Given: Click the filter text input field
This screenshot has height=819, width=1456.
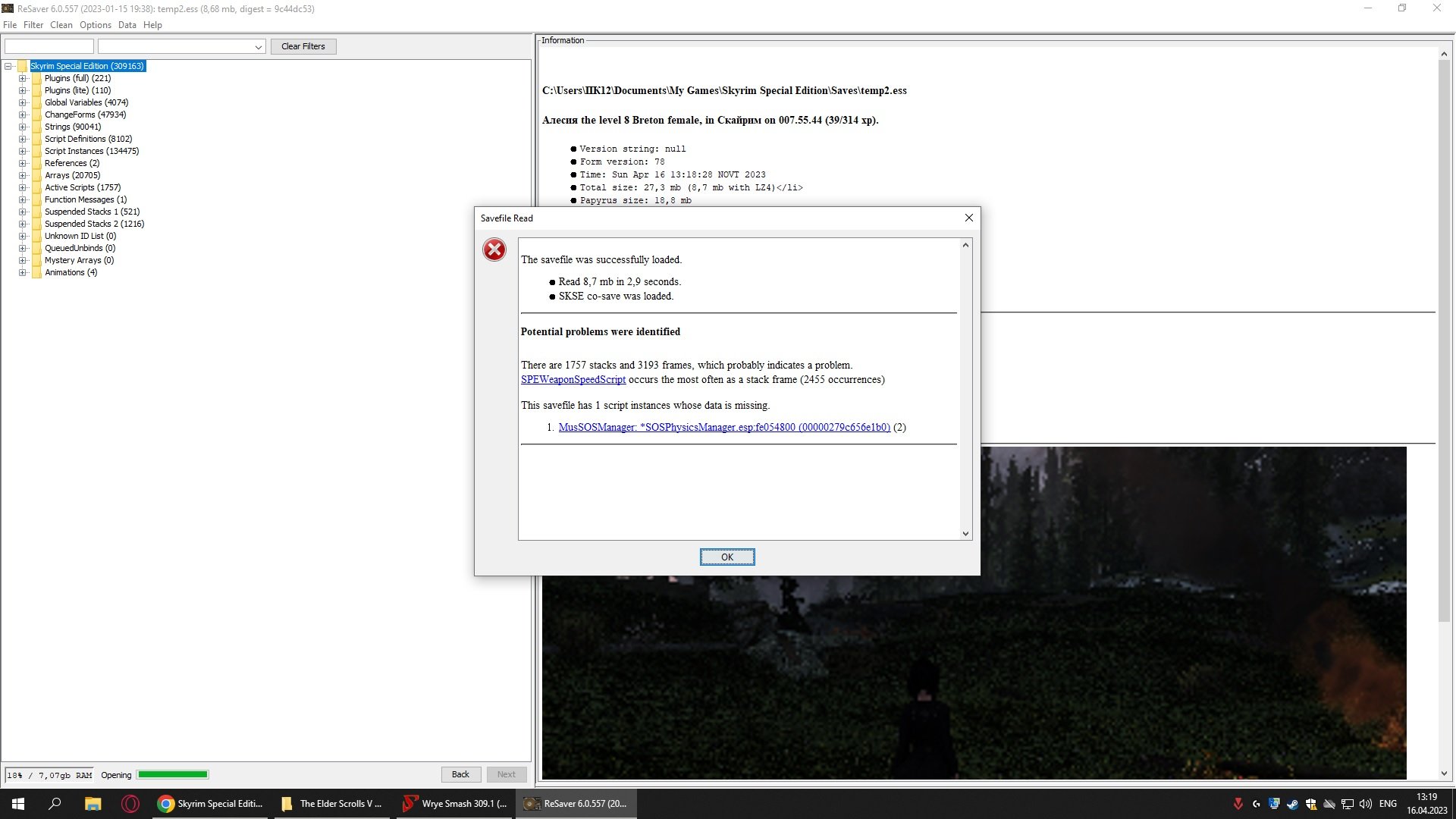Looking at the screenshot, I should 49,46.
